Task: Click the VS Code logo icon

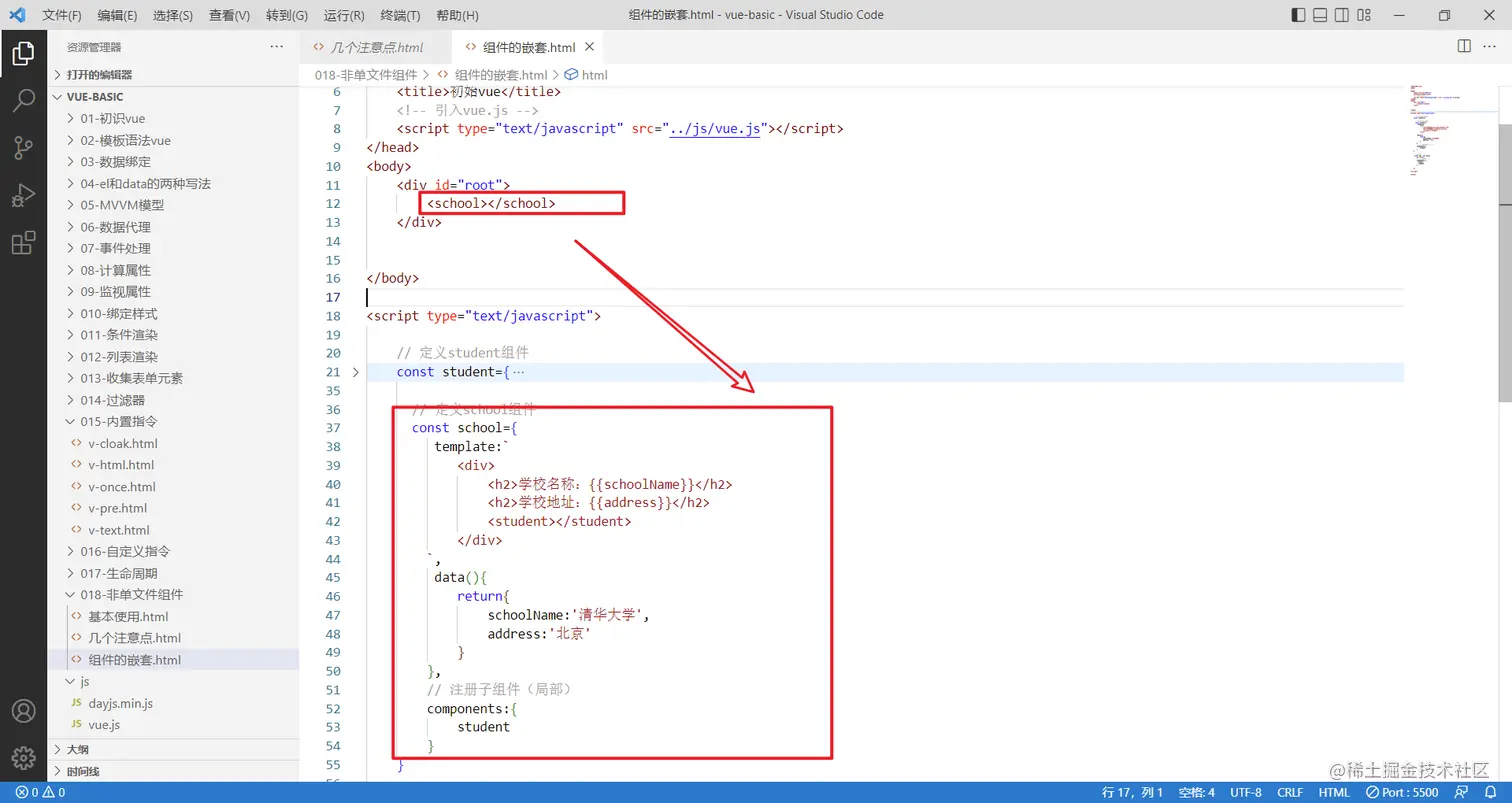Action: (16, 15)
